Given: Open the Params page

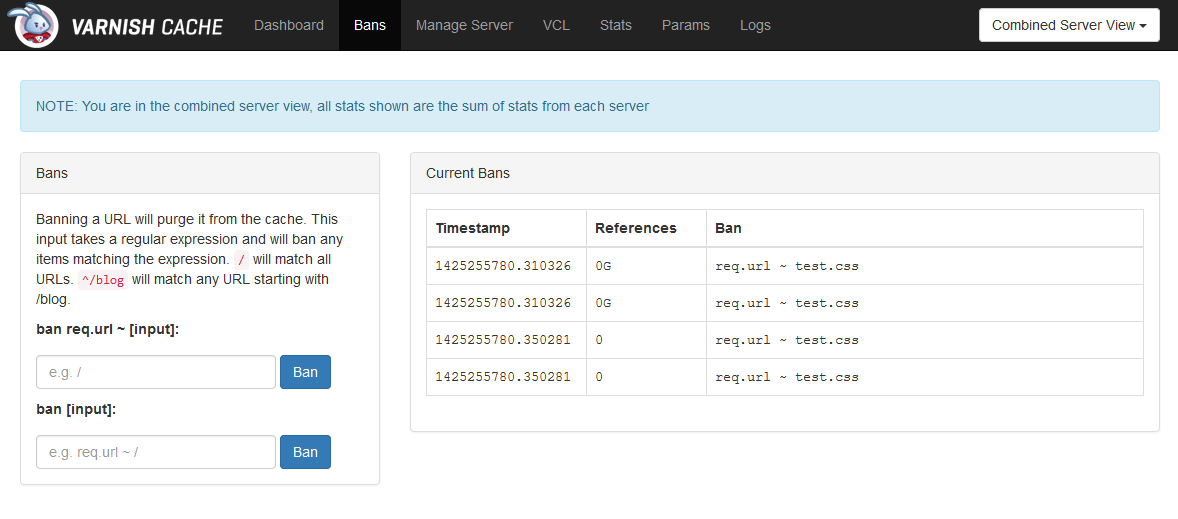Looking at the screenshot, I should click(x=686, y=25).
